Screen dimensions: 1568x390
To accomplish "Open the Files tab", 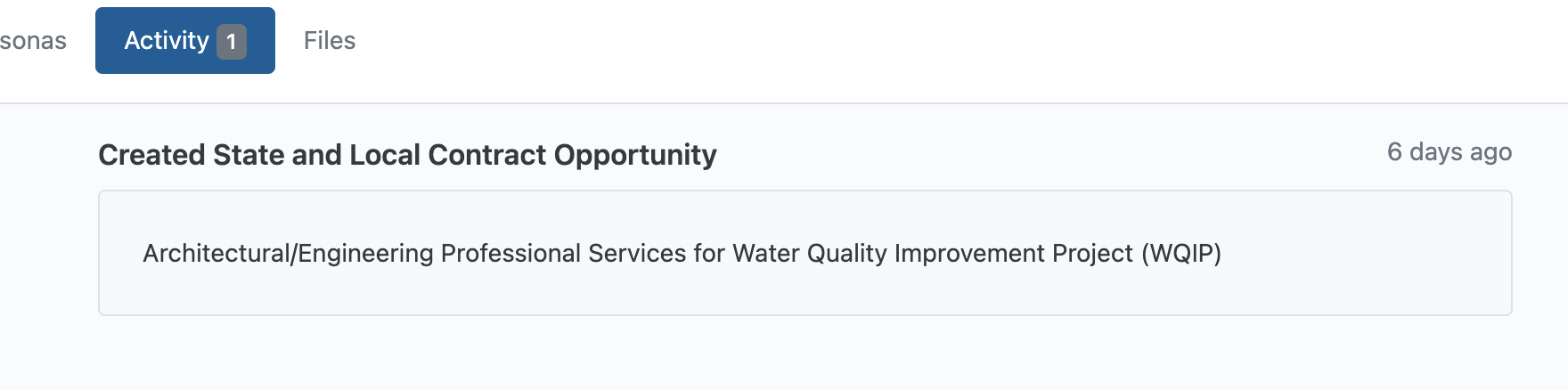I will (x=329, y=41).
